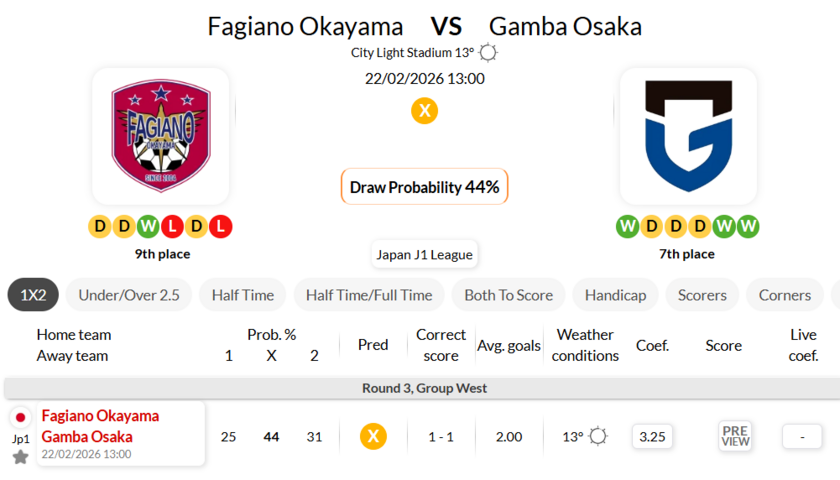Image resolution: width=840 pixels, height=480 pixels.
Task: Click Gamba Osaka's first green W form badge
Action: [x=627, y=226]
